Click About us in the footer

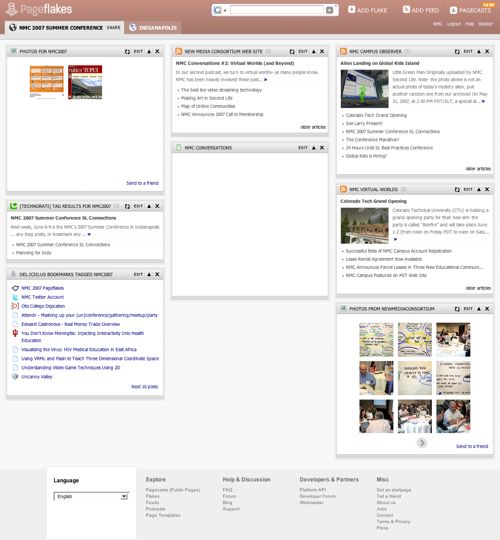(386, 502)
